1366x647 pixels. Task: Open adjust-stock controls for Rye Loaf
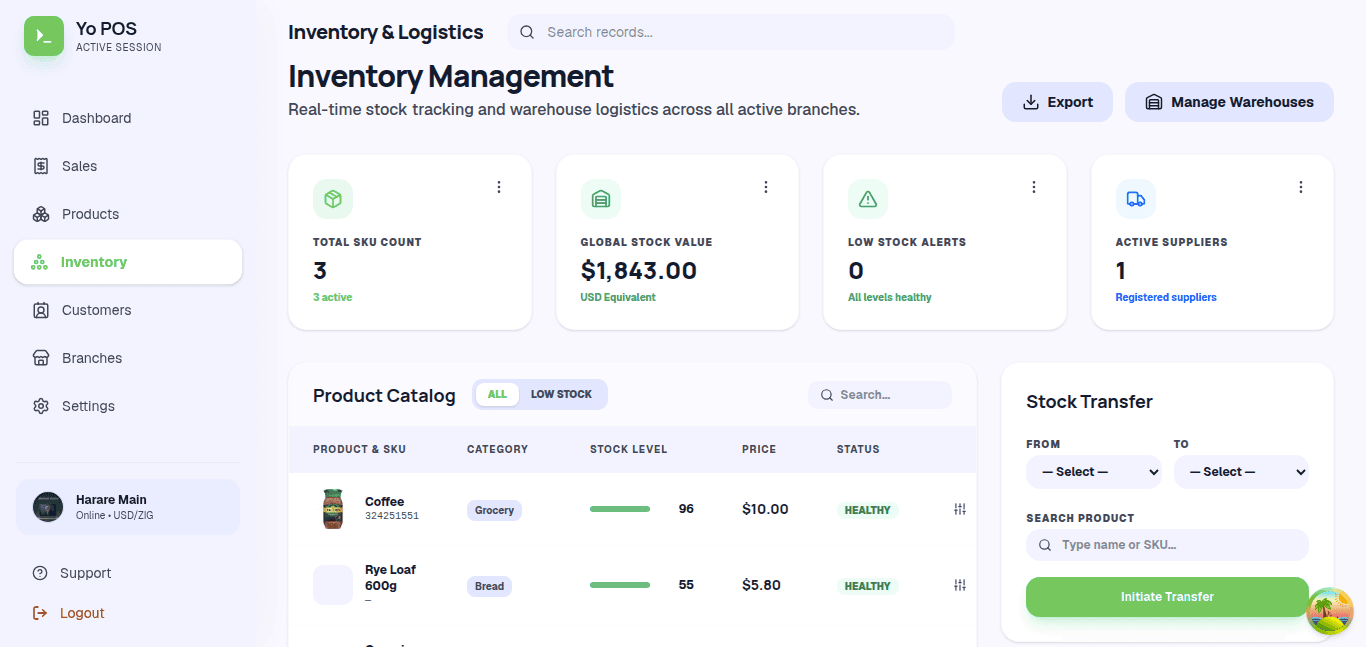[960, 585]
